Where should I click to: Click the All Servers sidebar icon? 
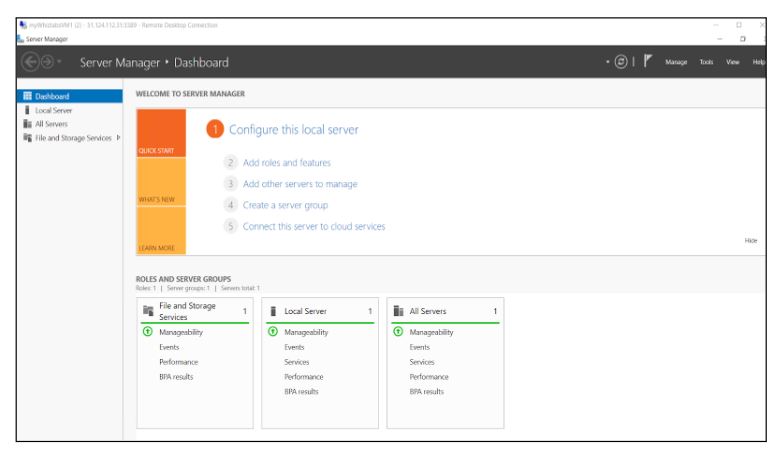pos(27,124)
